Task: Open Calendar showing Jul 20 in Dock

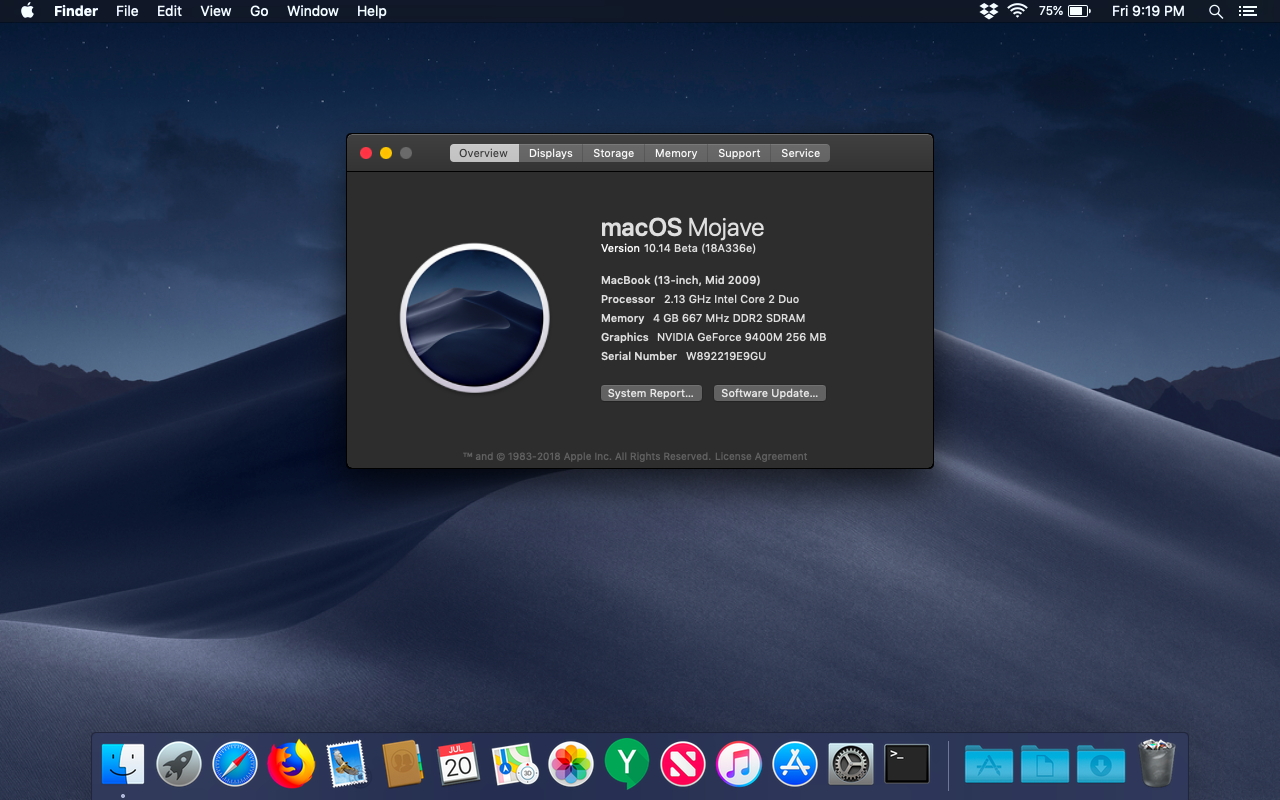Action: (x=459, y=765)
